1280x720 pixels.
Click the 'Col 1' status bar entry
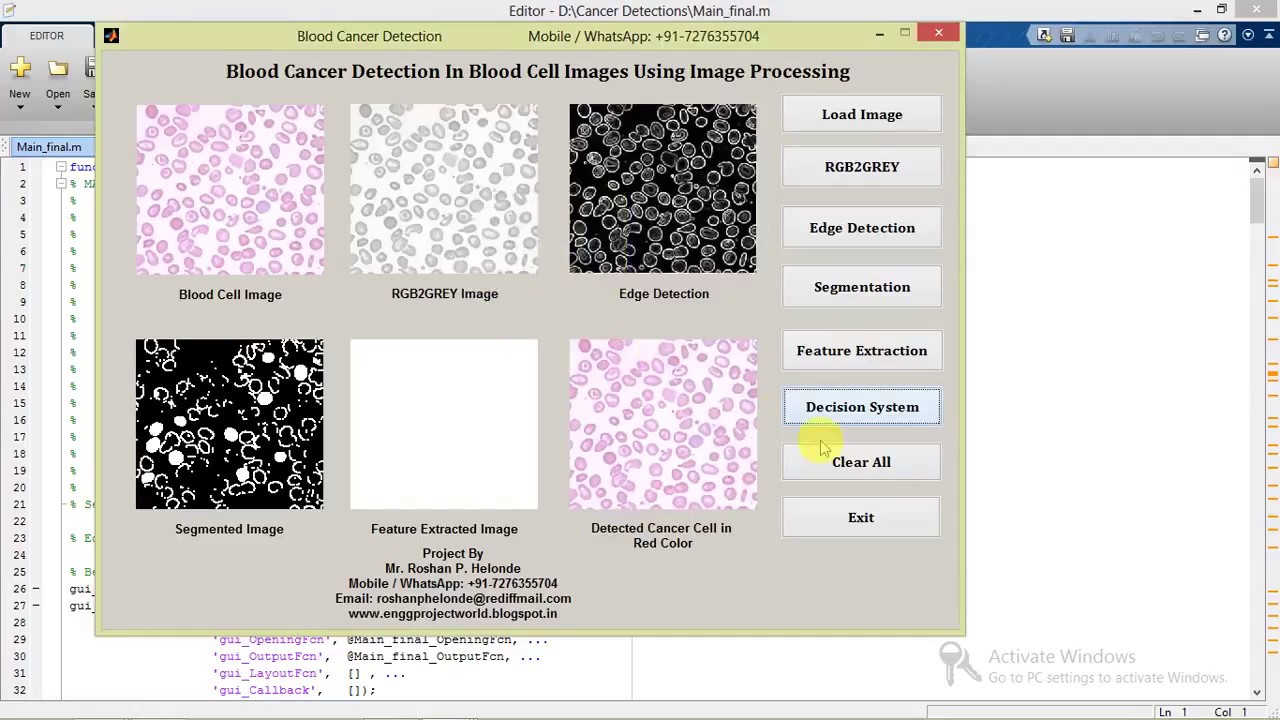[1231, 712]
